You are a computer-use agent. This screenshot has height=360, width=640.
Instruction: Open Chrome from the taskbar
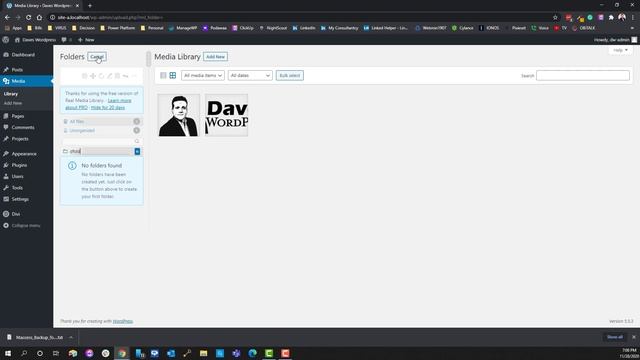tap(122, 353)
